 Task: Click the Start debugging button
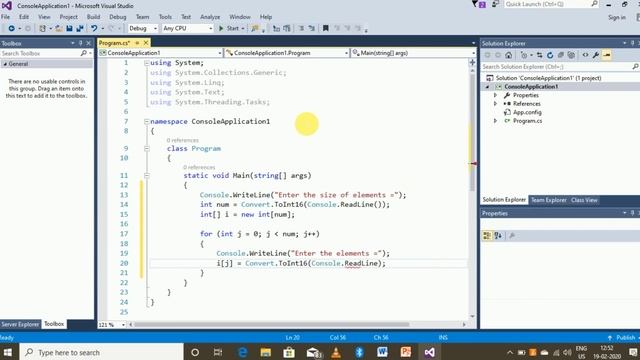pyautogui.click(x=231, y=28)
